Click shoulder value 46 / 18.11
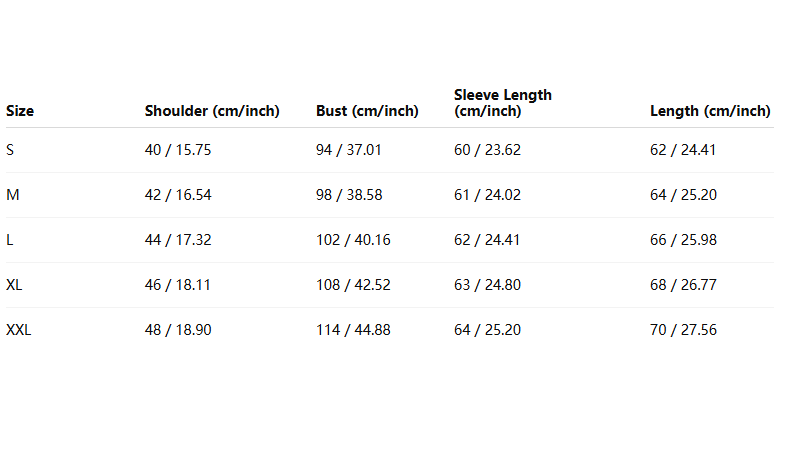Viewport: 789px width, 468px height. tap(178, 285)
